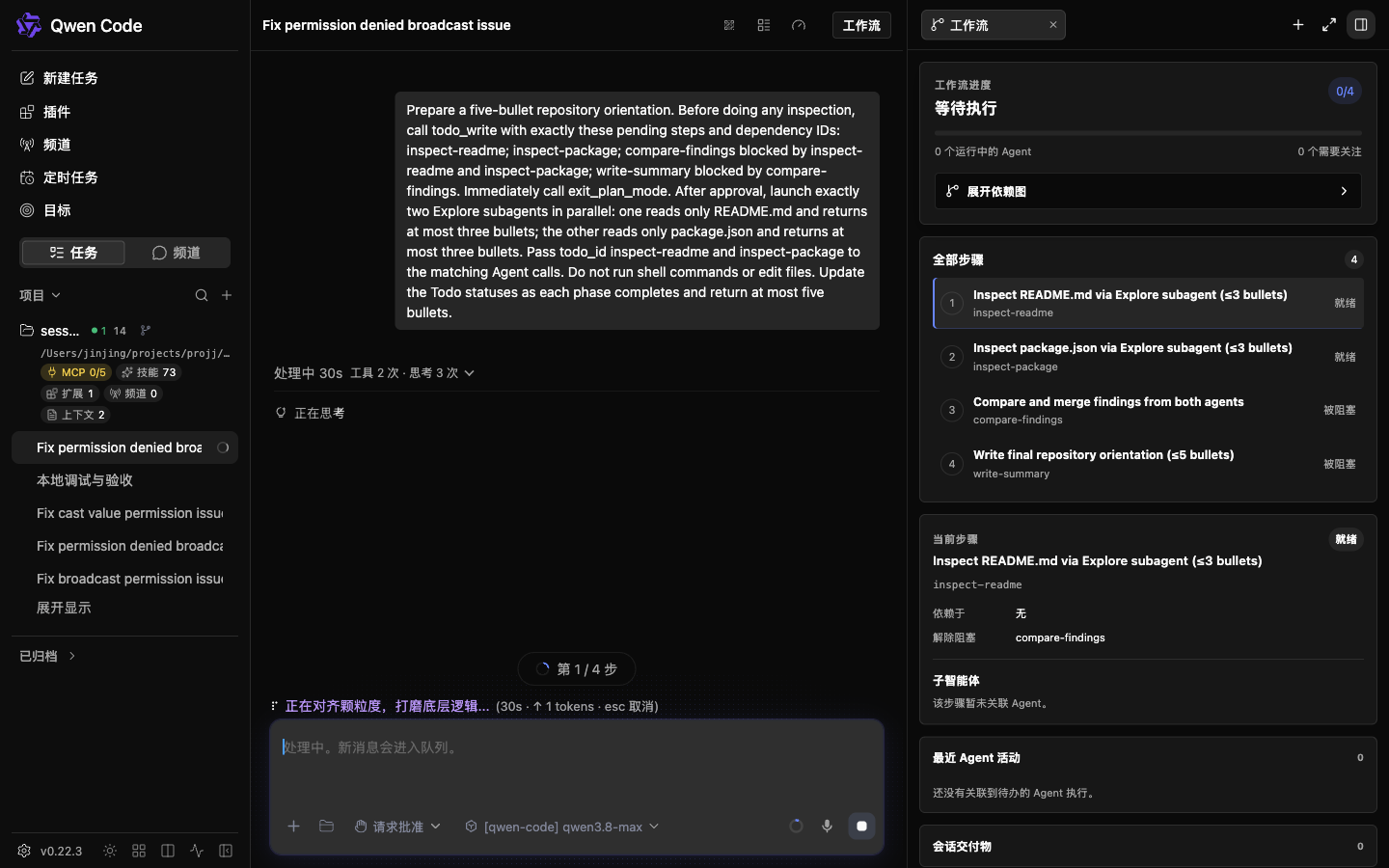Switch to the 频道 tab beside 任务
This screenshot has width=1389, height=868.
pos(177,253)
